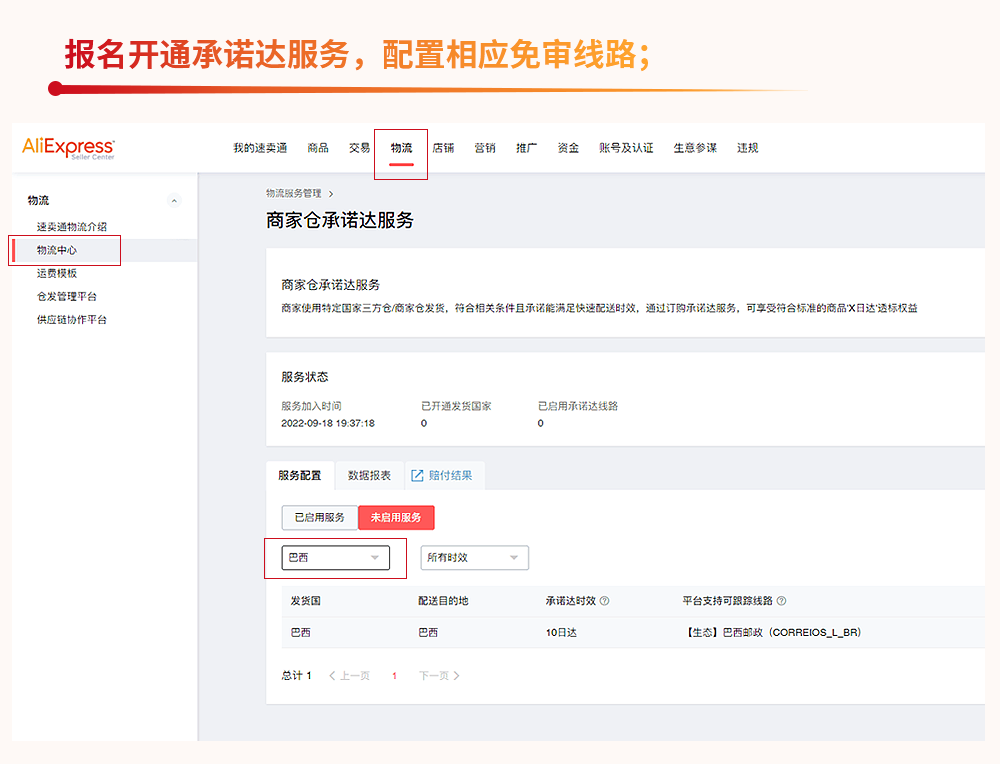The image size is (1000, 764).
Task: Open the 推广 top menu
Action: [x=526, y=148]
